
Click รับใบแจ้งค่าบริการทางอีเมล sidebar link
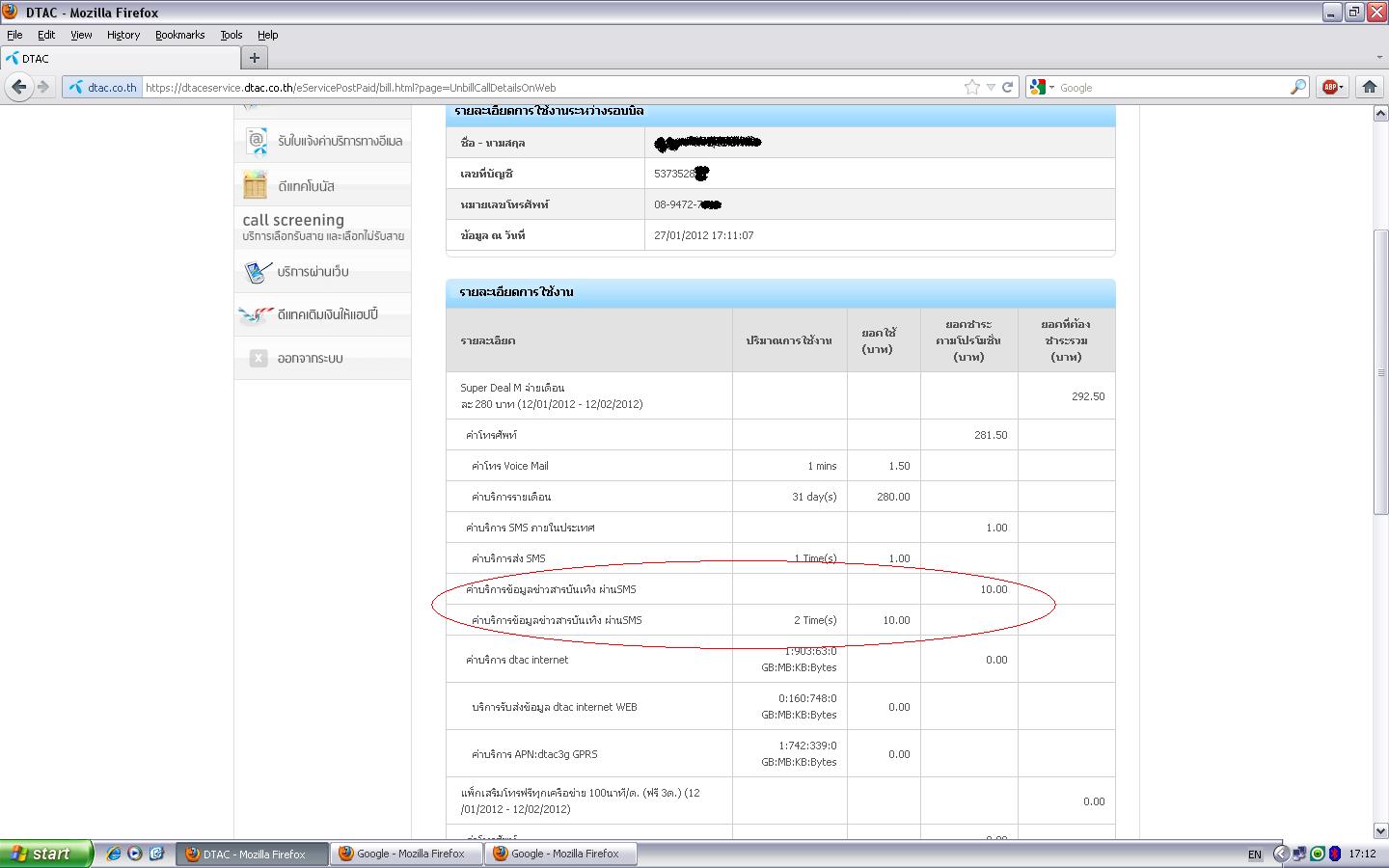click(340, 141)
